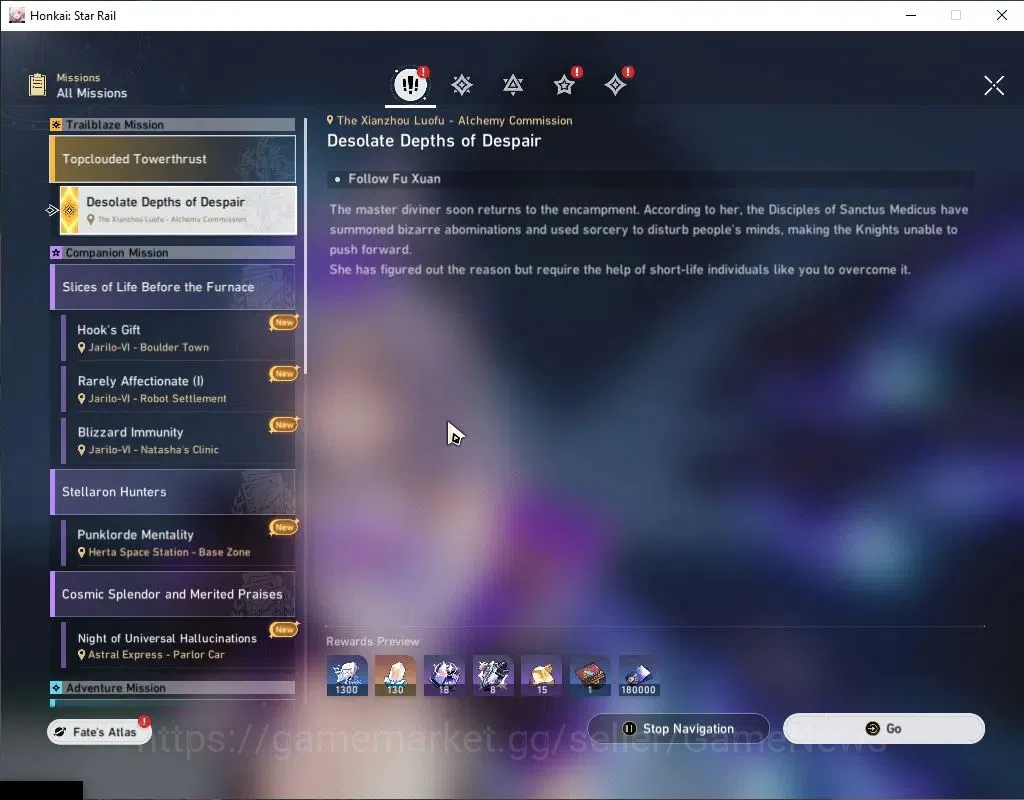Screen dimensions: 1024x800
Task: Open Rarely Affectionate (I) mission
Action: point(179,389)
